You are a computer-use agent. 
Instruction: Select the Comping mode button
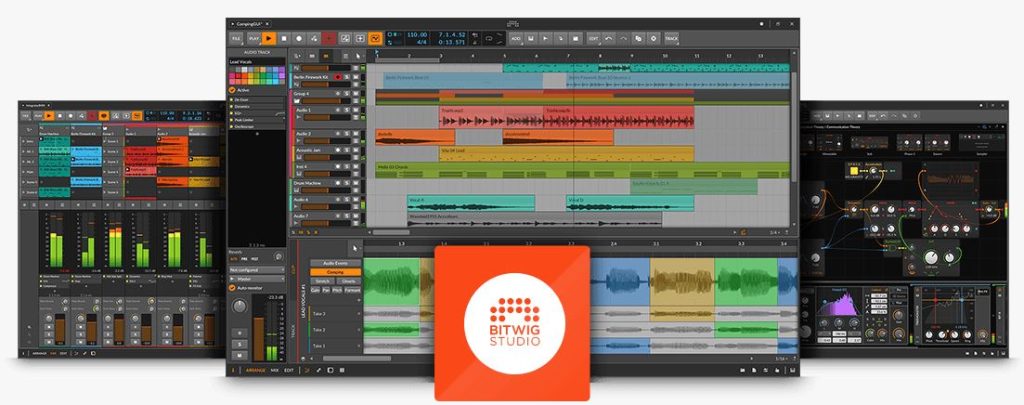(335, 272)
